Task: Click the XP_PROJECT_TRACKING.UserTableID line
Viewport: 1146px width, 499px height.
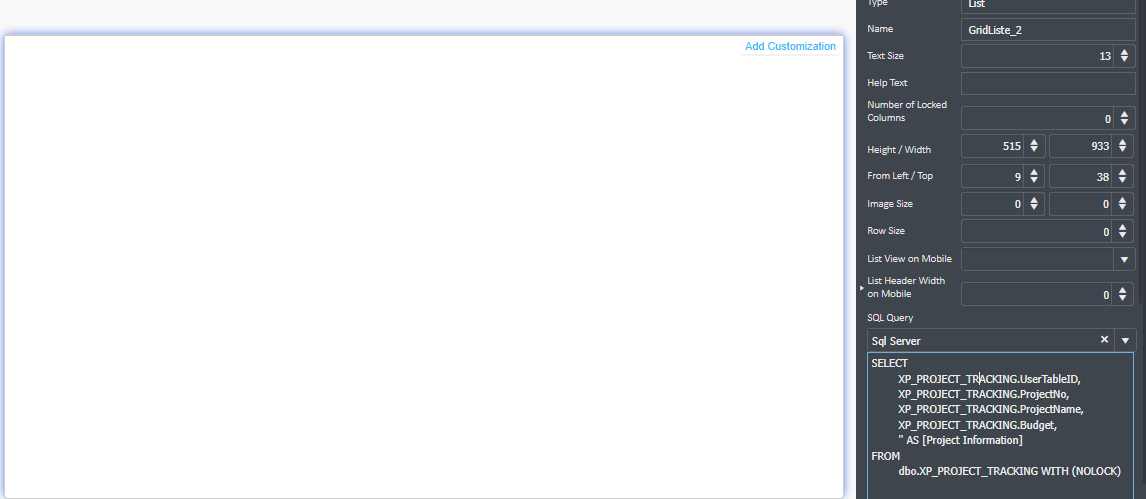Action: pos(989,379)
